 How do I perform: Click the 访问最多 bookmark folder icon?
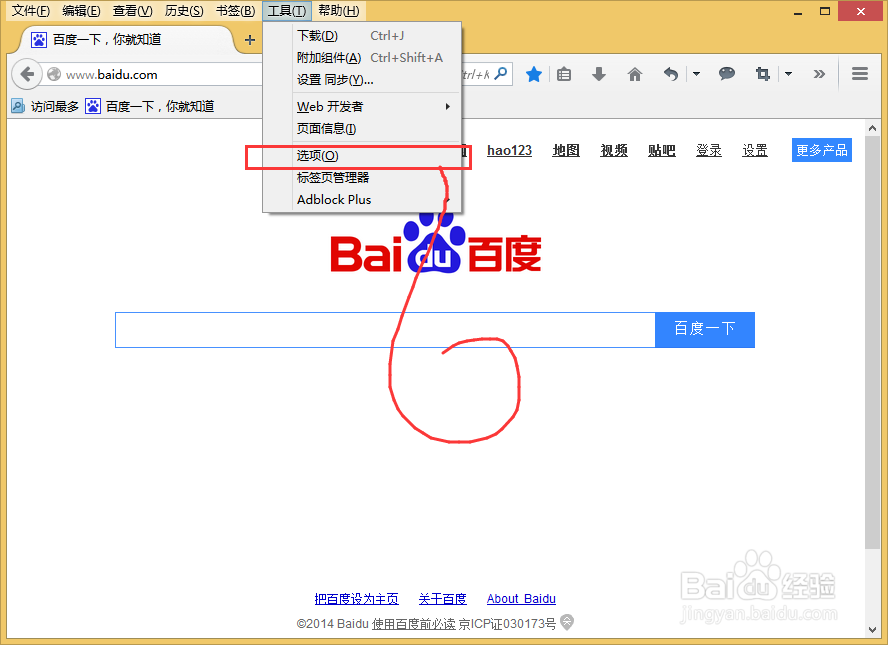(18, 106)
